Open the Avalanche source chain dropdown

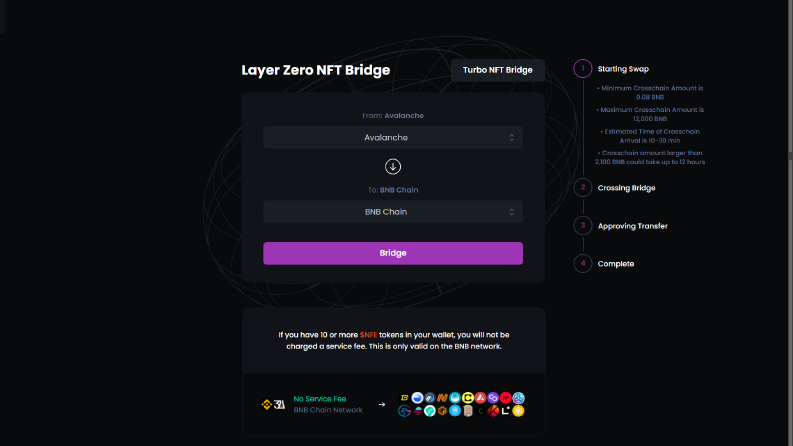393,138
